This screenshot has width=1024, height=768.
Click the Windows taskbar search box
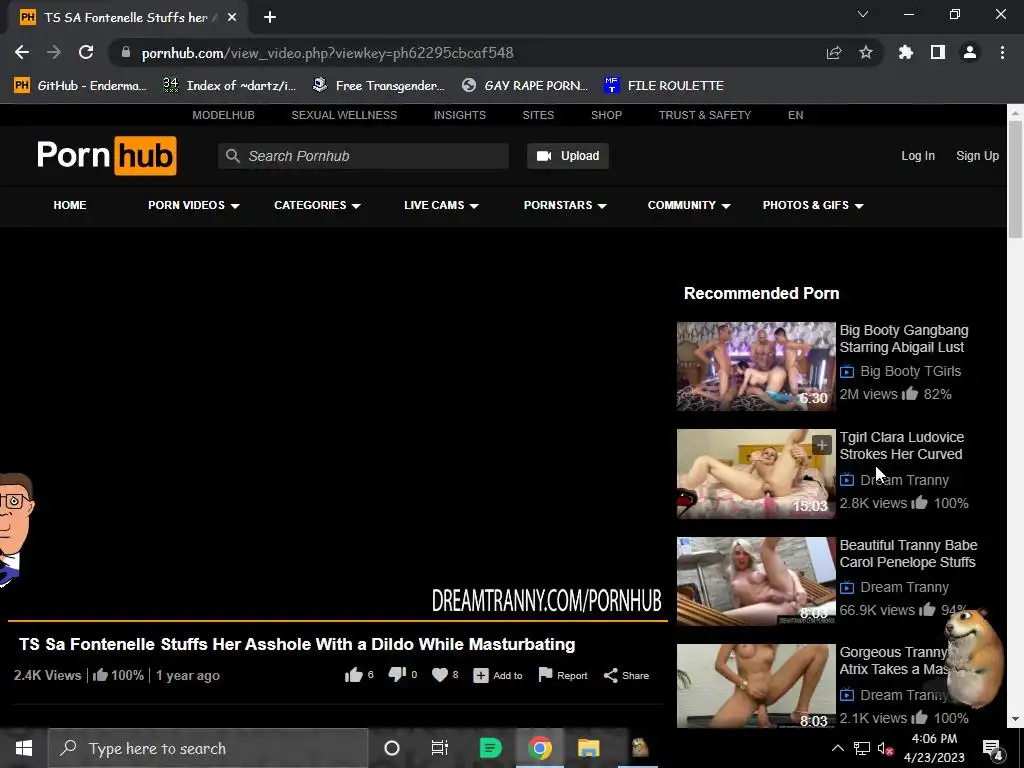tap(208, 748)
